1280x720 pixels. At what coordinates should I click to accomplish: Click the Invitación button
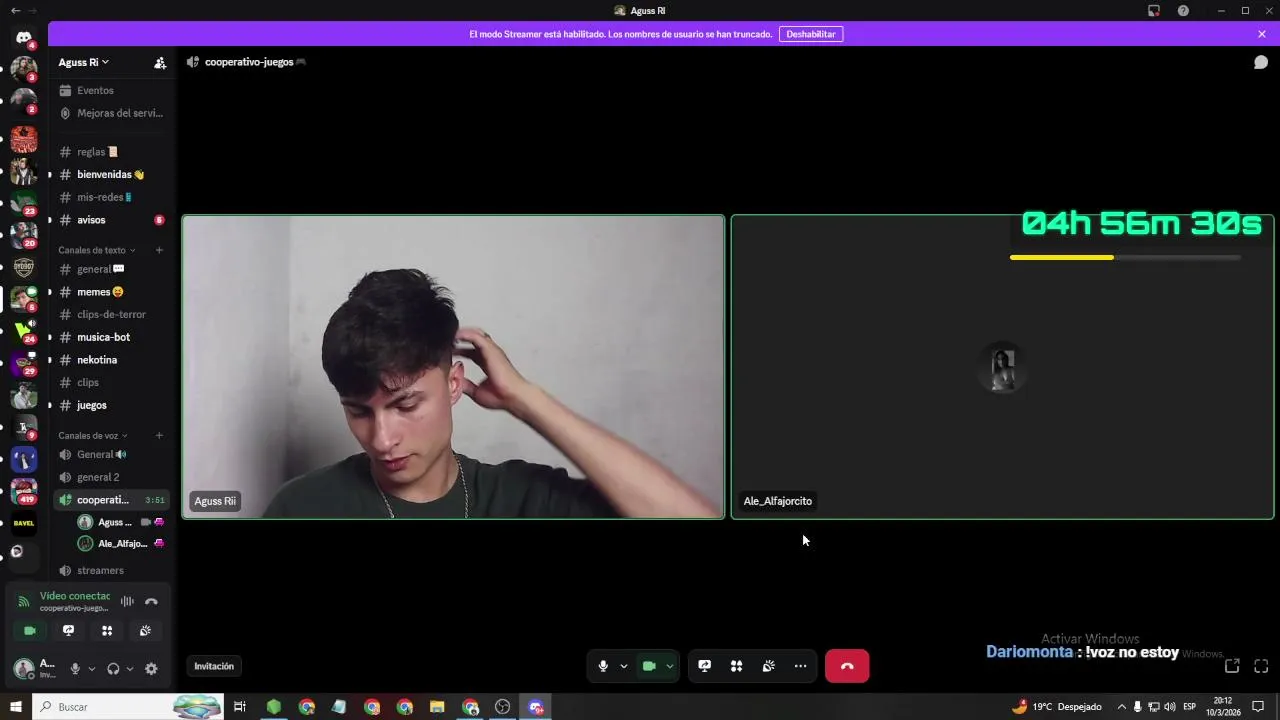[x=214, y=666]
